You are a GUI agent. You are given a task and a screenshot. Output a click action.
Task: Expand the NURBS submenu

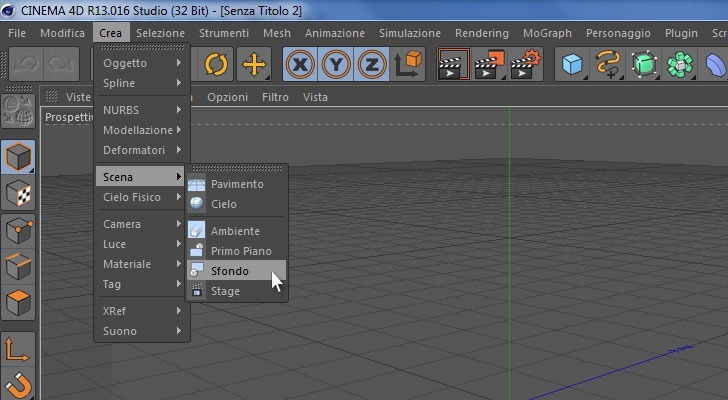coord(142,110)
